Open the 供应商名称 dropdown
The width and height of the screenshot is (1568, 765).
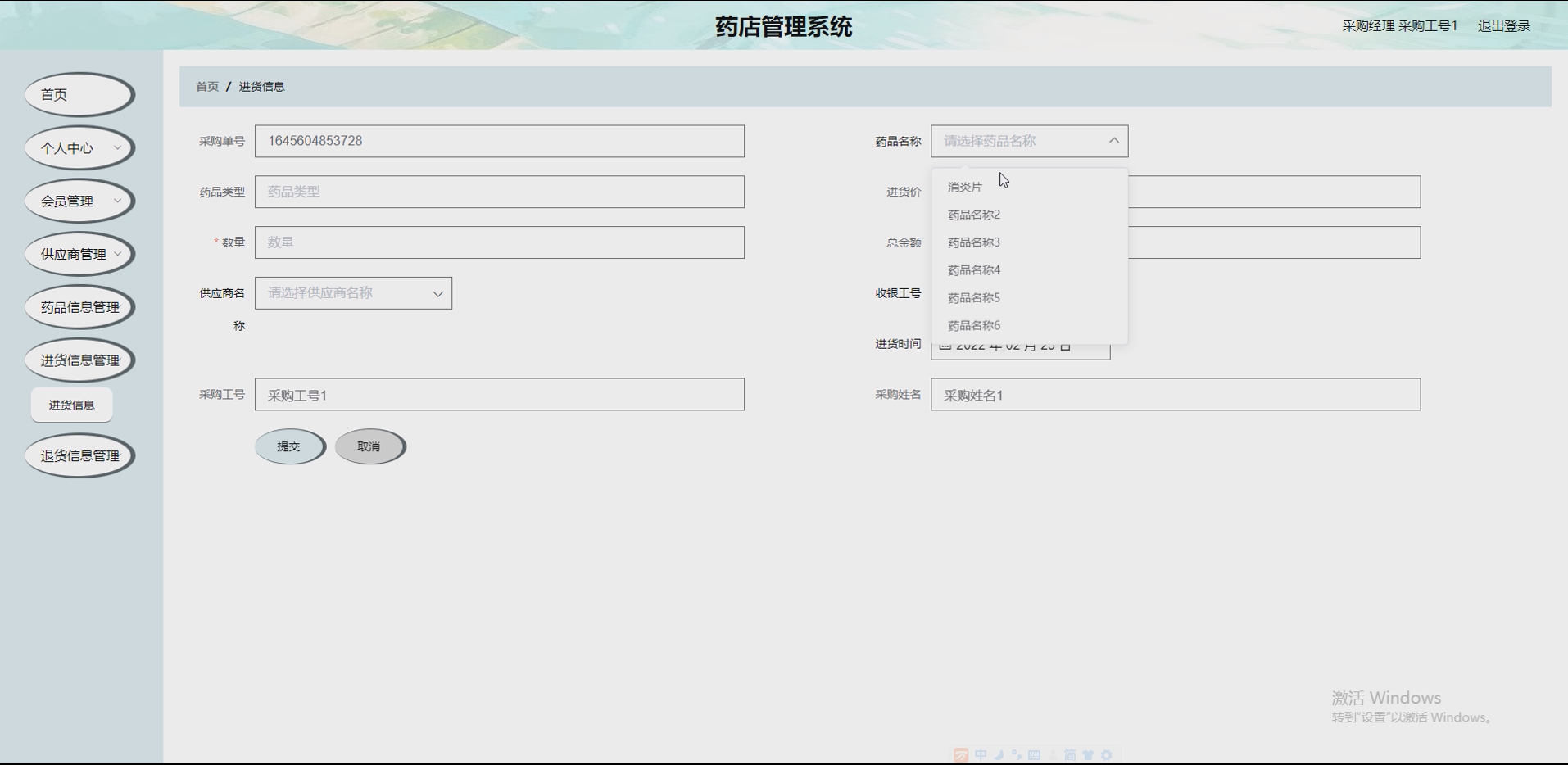[353, 293]
